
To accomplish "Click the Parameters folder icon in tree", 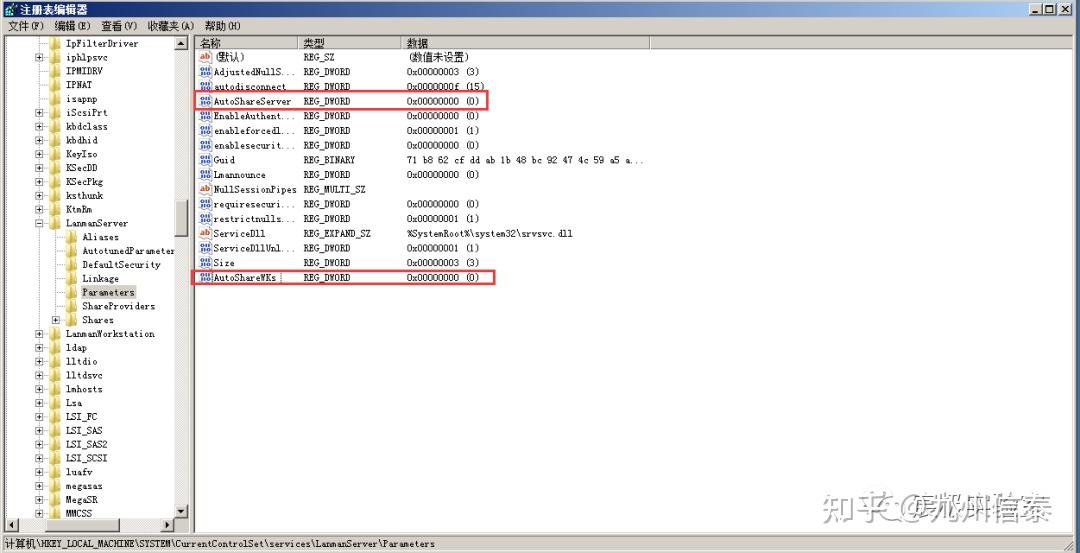I will click(72, 292).
